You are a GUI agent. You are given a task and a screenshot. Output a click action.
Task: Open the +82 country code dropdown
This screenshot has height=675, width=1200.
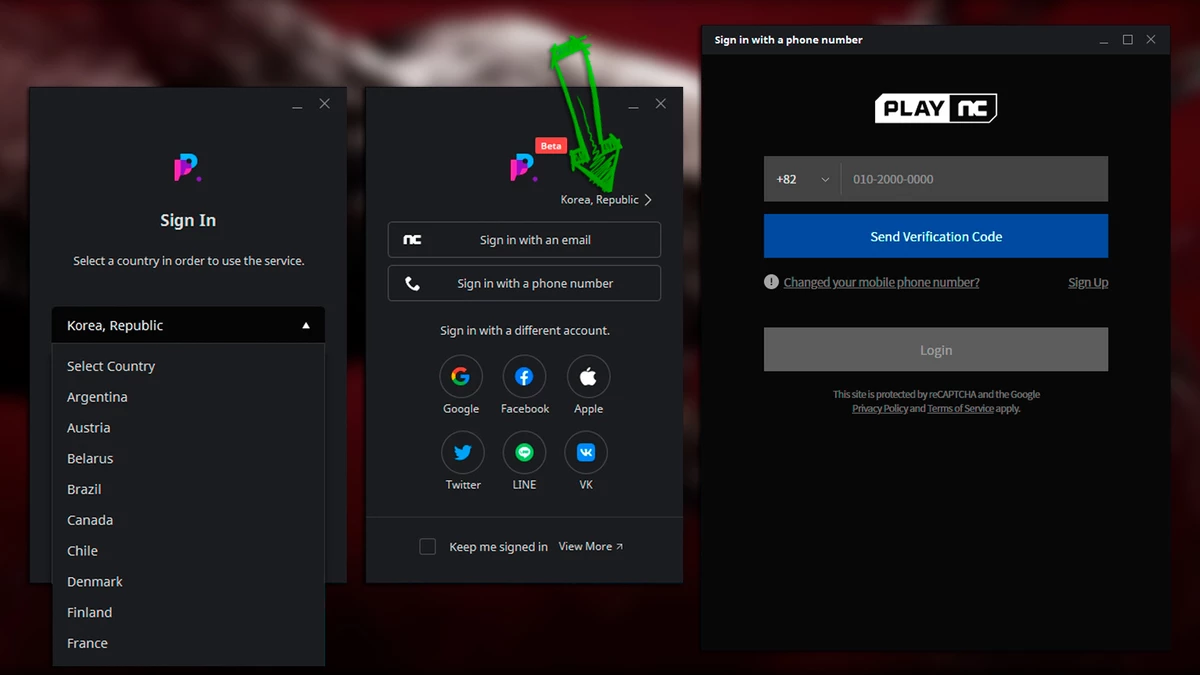click(x=802, y=178)
